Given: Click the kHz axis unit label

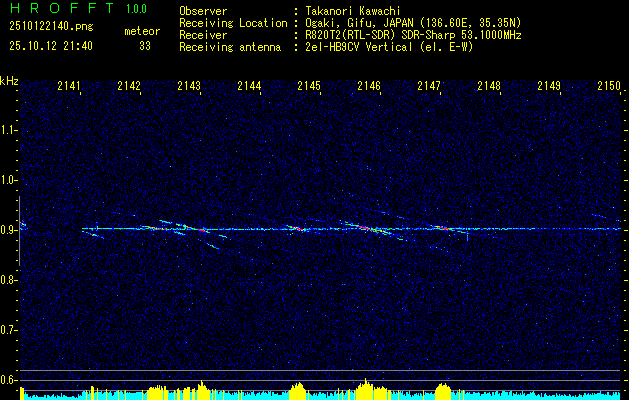Looking at the screenshot, I should 9,81.
